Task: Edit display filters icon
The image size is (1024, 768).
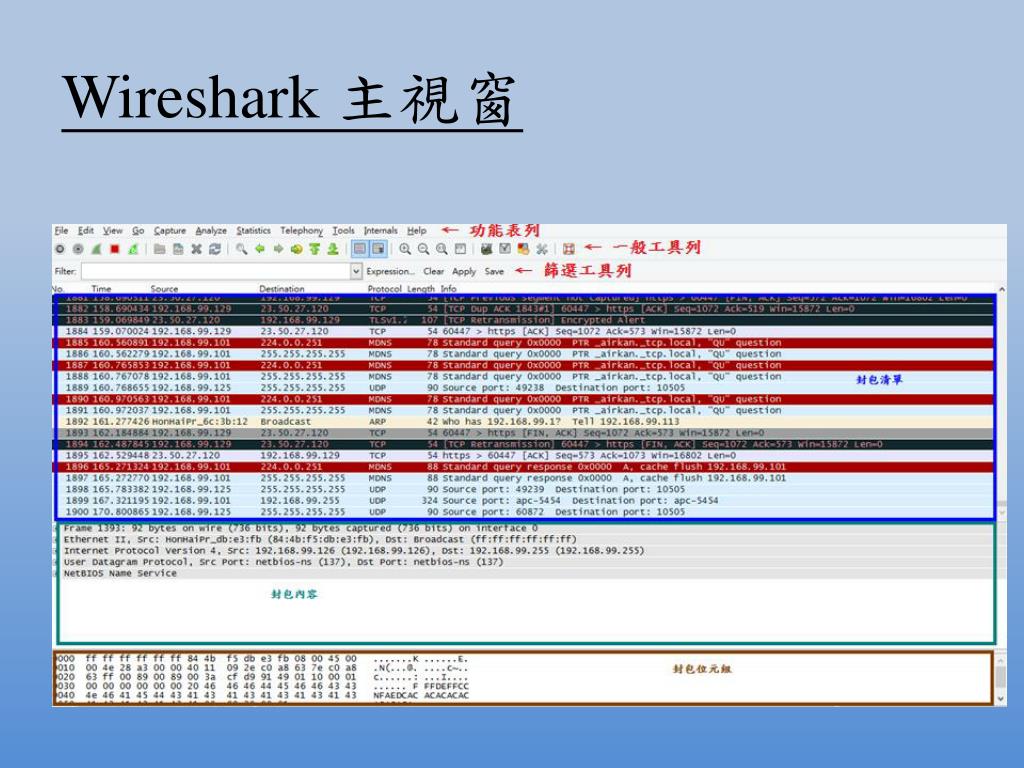Action: coord(505,249)
